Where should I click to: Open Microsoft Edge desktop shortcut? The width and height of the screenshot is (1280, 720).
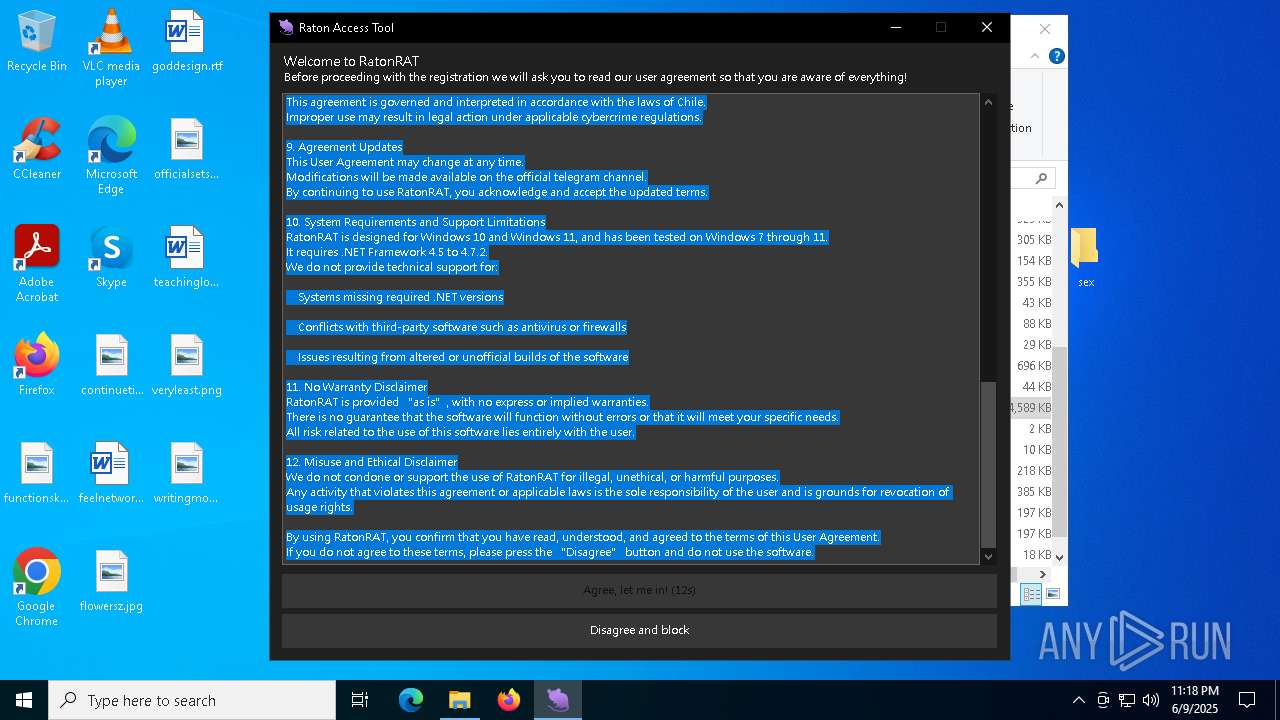click(111, 156)
